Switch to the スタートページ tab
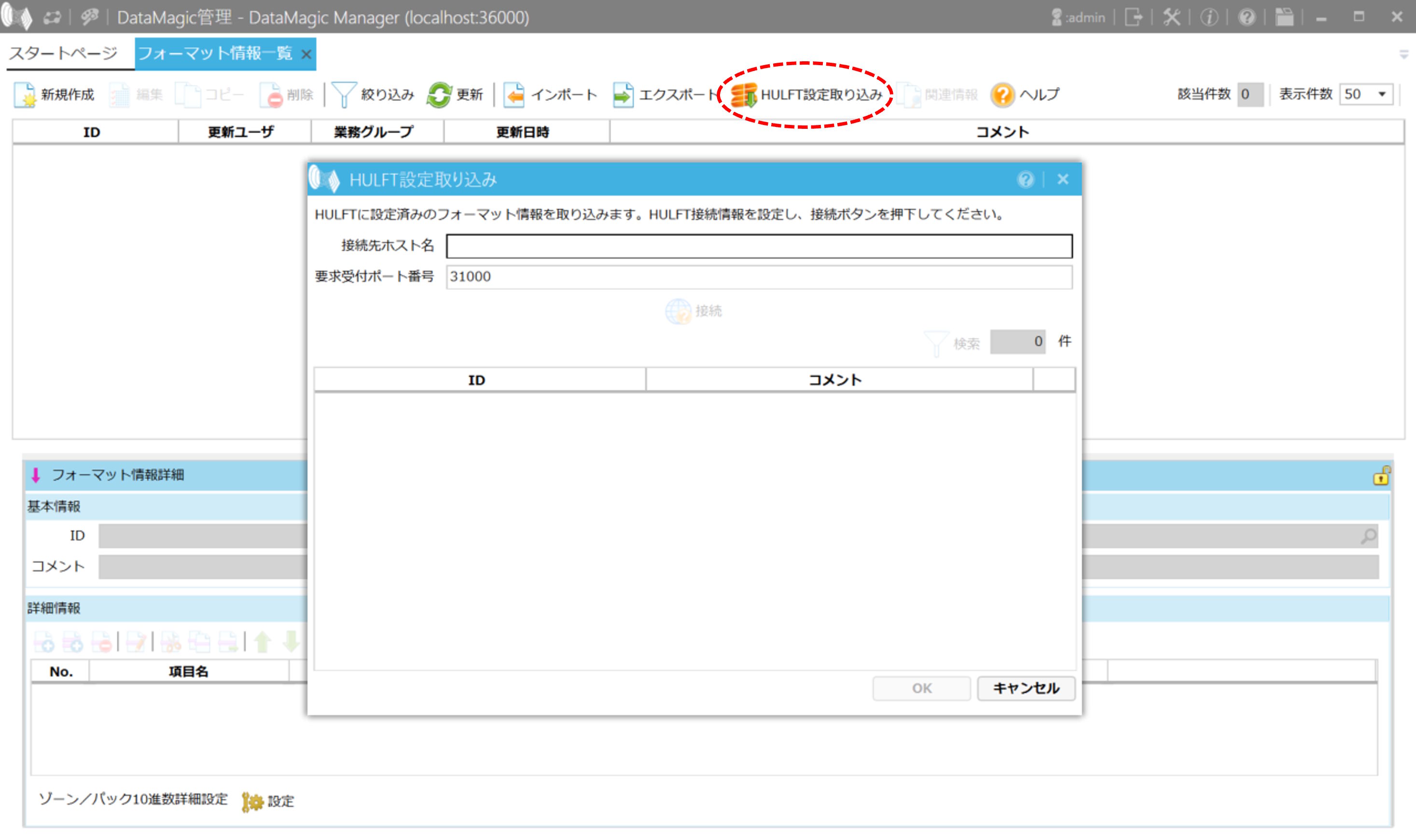Screen dimensions: 1416x840 [62, 54]
